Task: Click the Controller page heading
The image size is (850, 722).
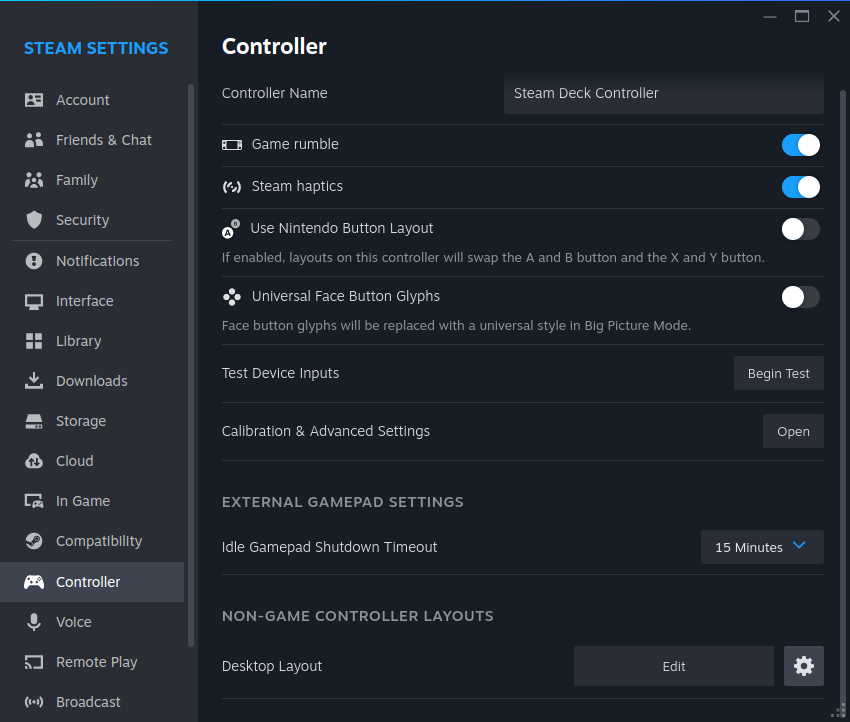Action: [x=274, y=47]
